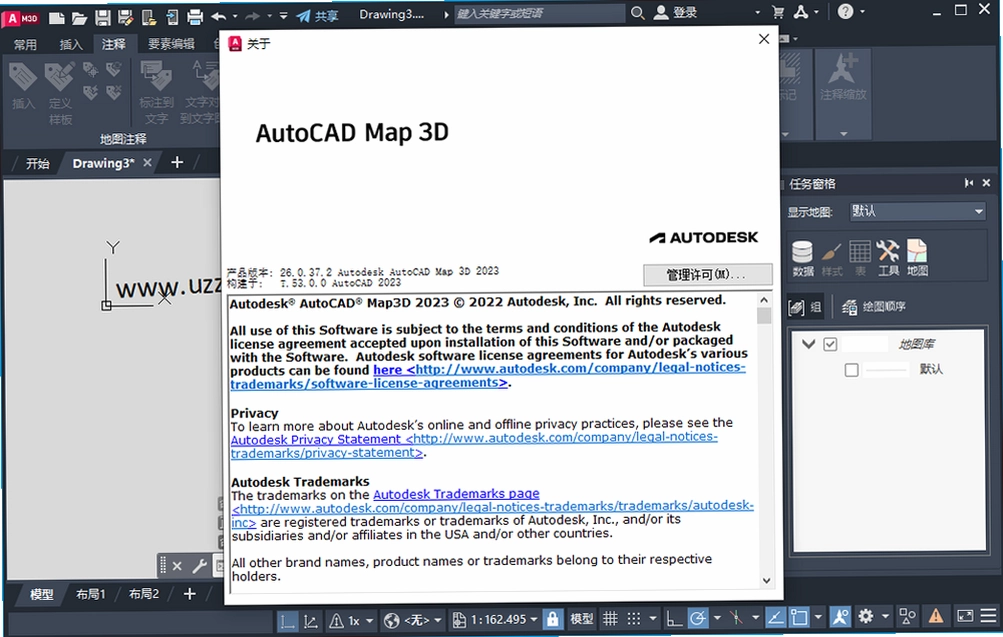Image resolution: width=1003 pixels, height=637 pixels.
Task: Toggle ortho mode in the status bar
Action: (674, 618)
